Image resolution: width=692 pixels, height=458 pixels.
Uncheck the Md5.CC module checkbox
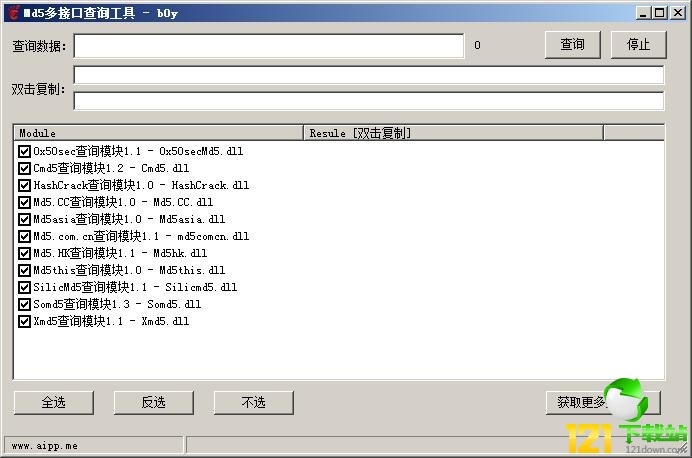(x=25, y=203)
